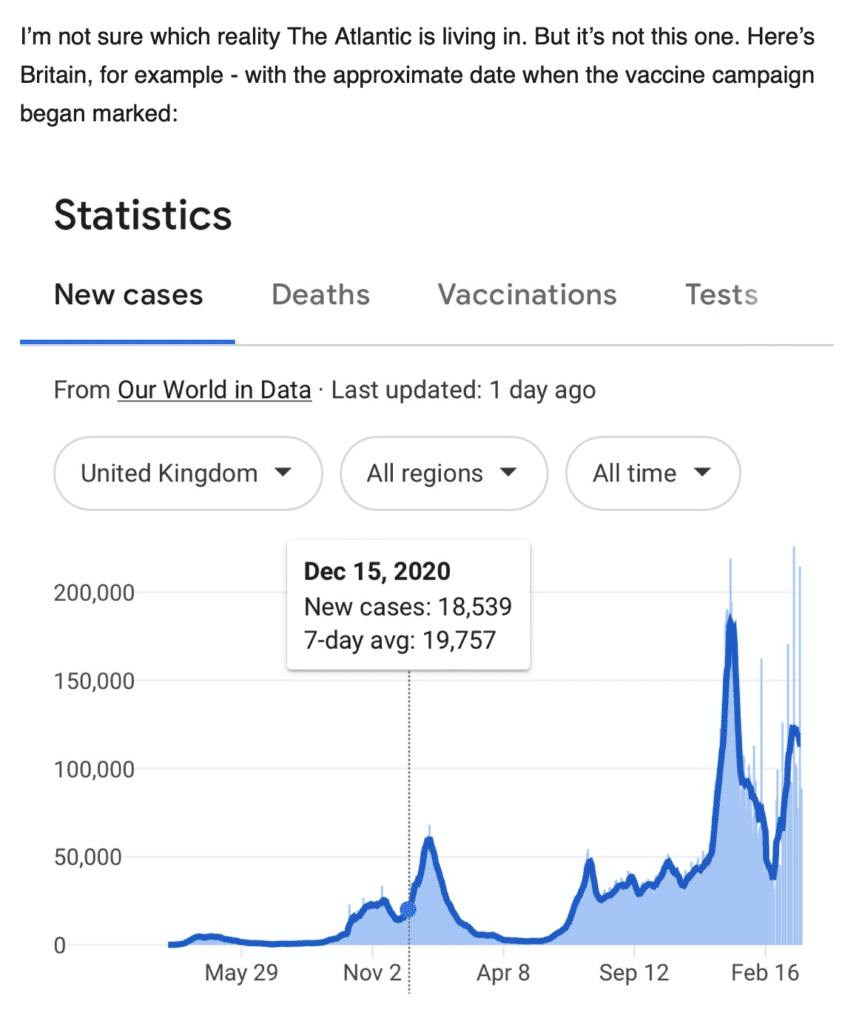Viewport: 842px width, 1024px height.
Task: Click the Feb 16 axis label
Action: tap(765, 972)
